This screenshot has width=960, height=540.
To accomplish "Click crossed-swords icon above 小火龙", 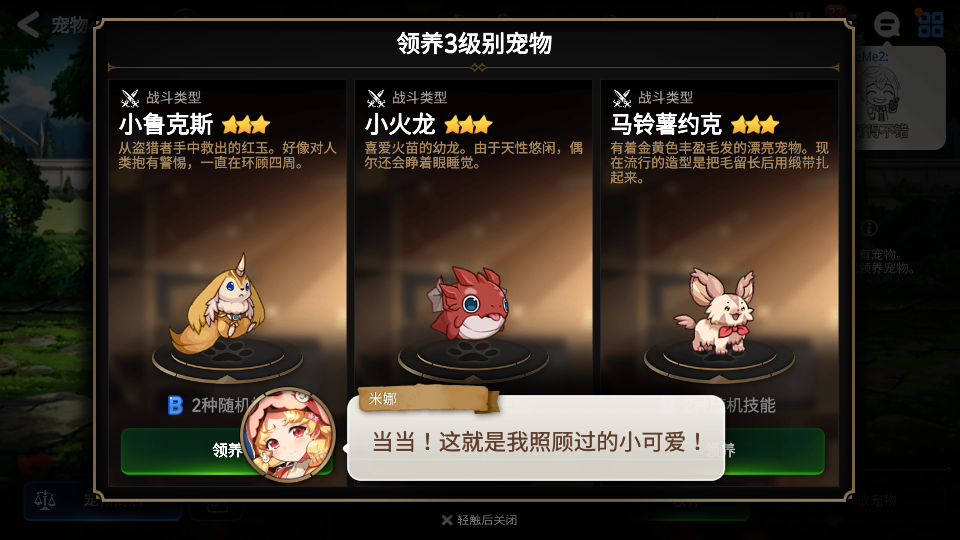I will point(376,98).
